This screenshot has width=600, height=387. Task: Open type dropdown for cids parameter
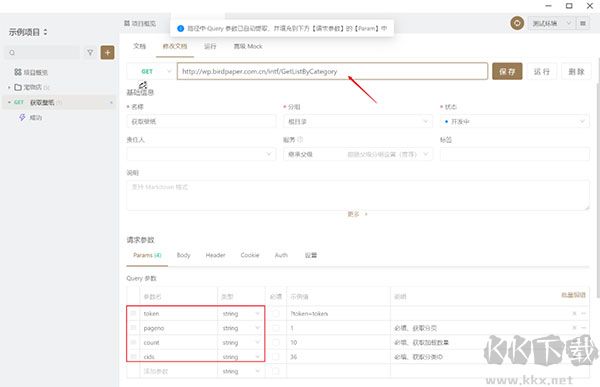[241, 357]
